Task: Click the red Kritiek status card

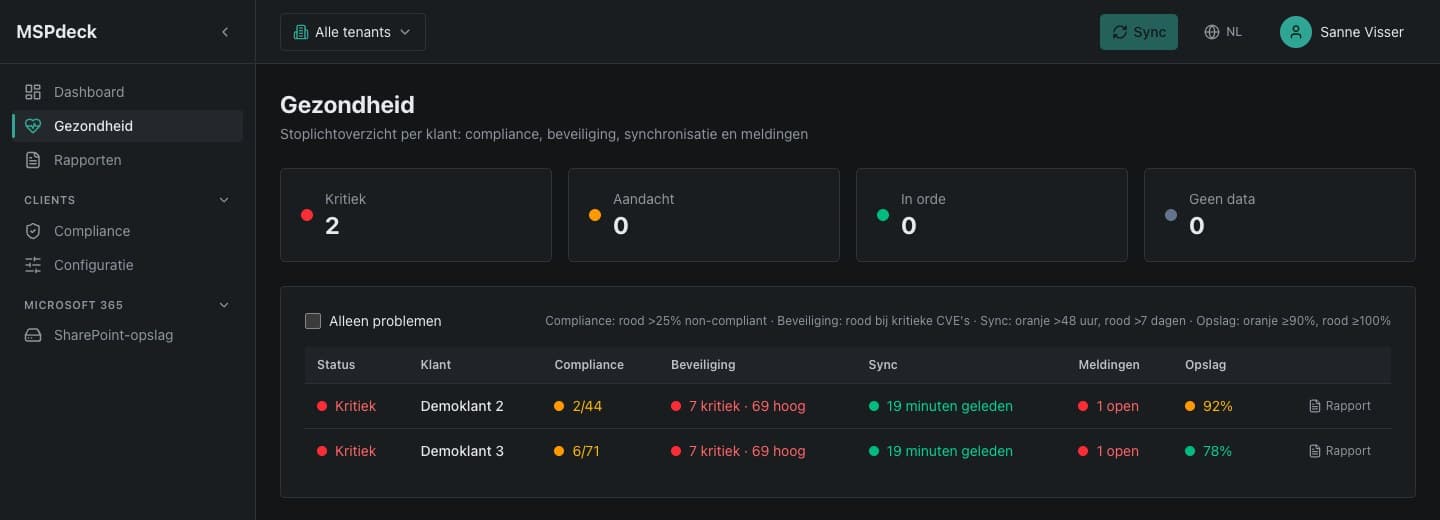Action: coord(416,215)
